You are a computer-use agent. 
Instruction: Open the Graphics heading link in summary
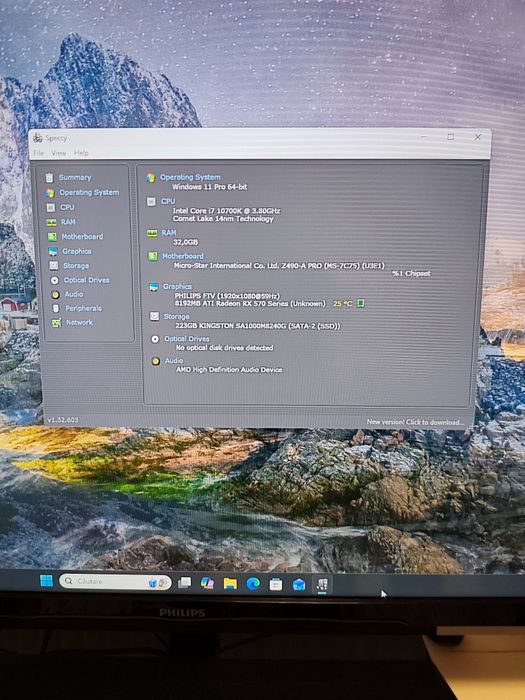177,287
